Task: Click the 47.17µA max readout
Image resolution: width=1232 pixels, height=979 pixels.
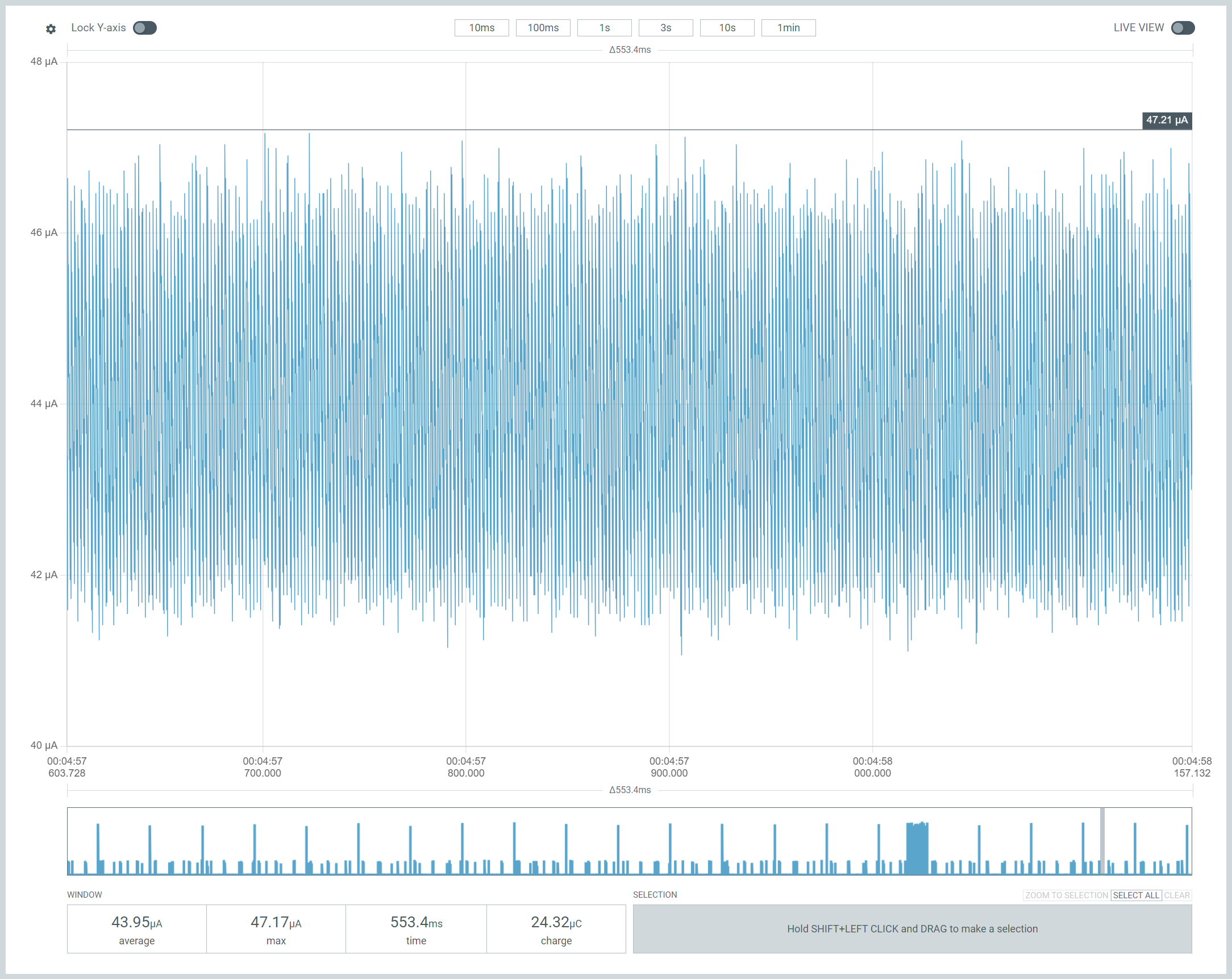Action: coord(276,928)
